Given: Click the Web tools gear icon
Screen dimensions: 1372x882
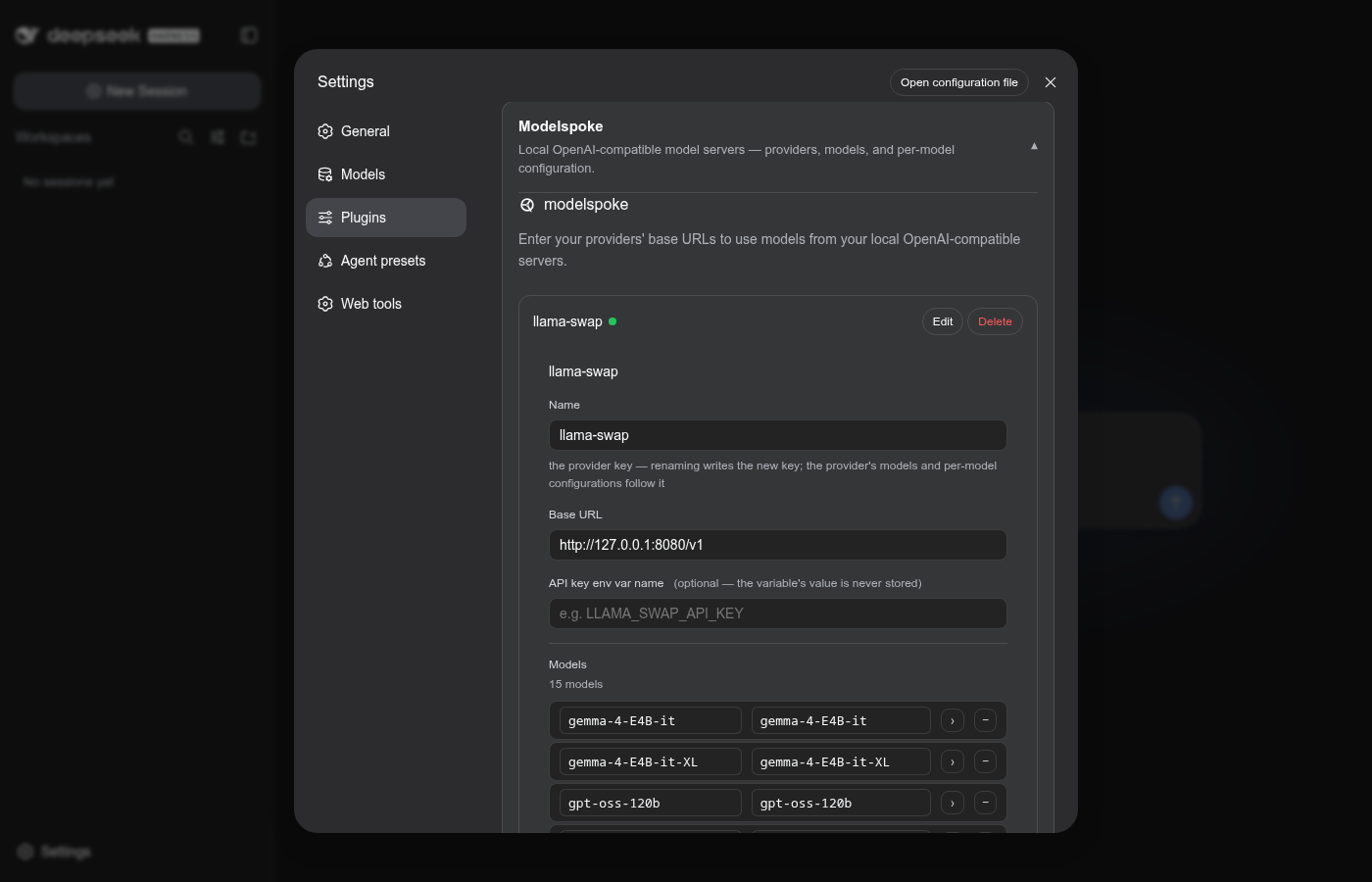Looking at the screenshot, I should click(x=325, y=304).
